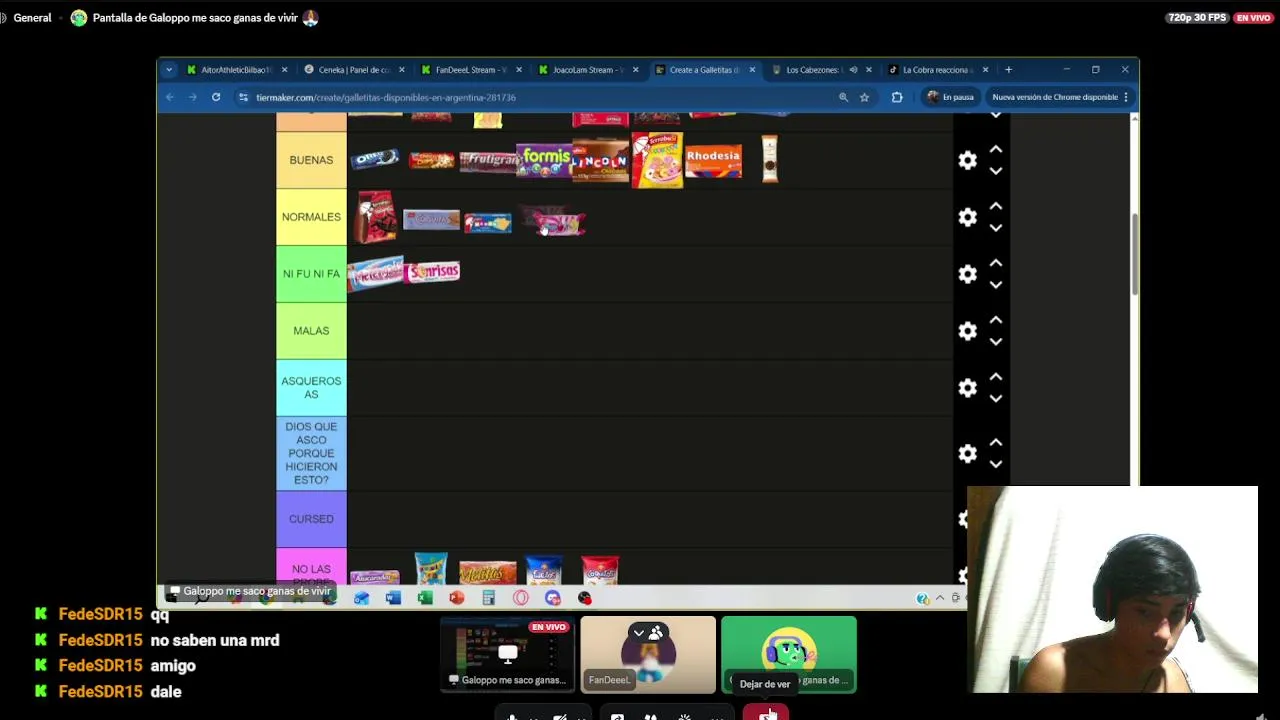Image resolution: width=1280 pixels, height=720 pixels.
Task: Select the Lincoln cookie image
Action: 601,160
